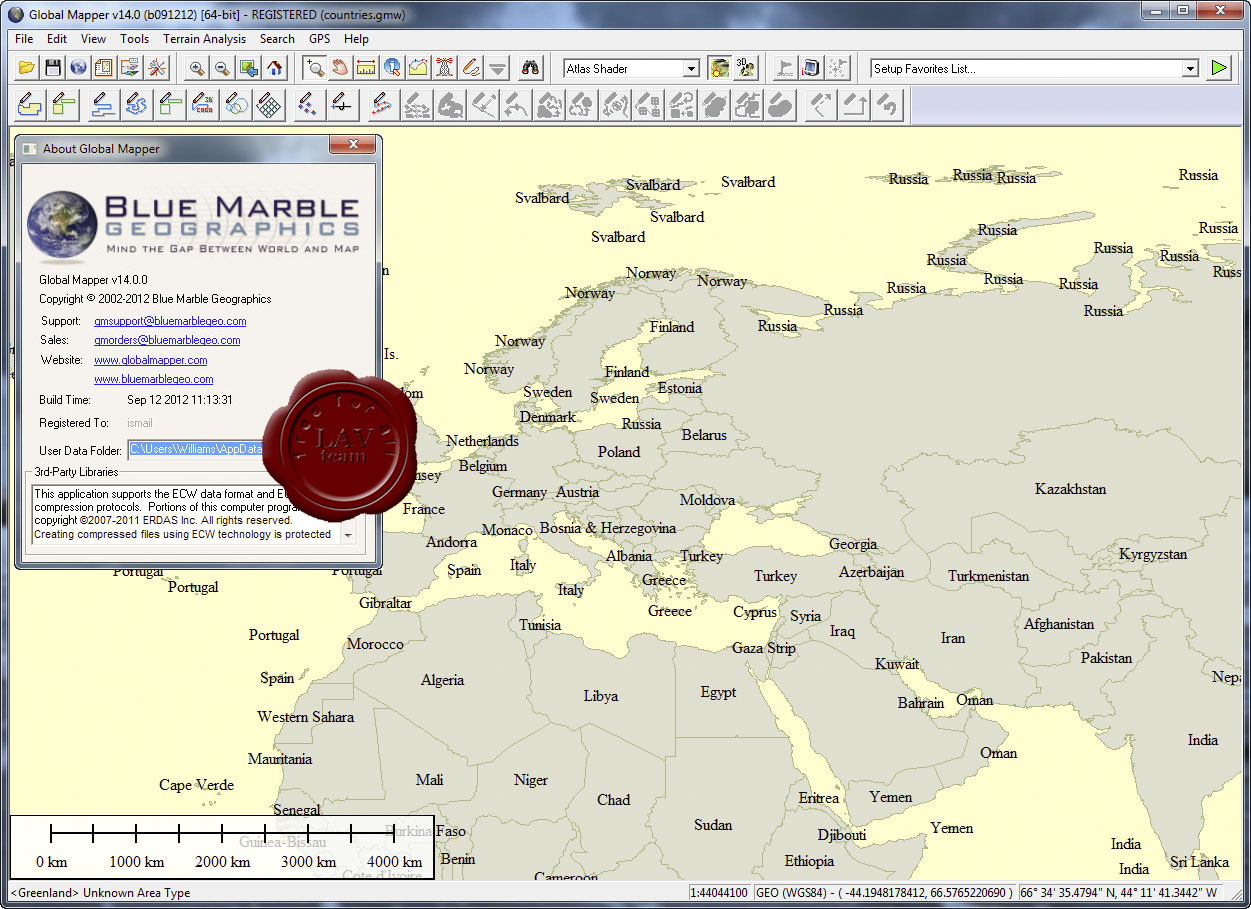Click the Blue Marble Geographics logo
The image size is (1251, 909).
(194, 225)
